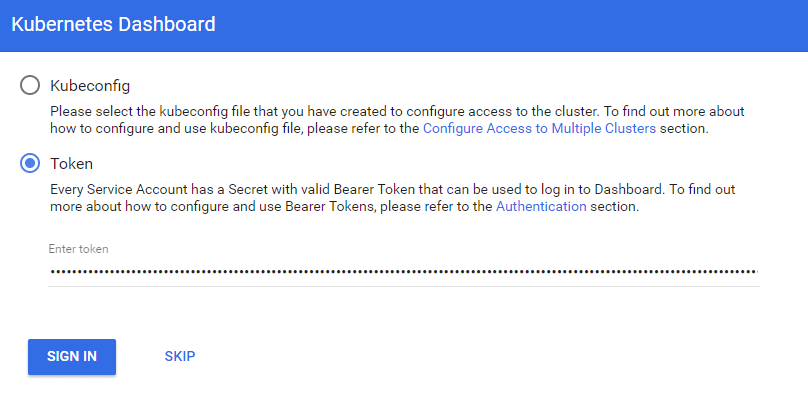Select the Token radio button
The height and width of the screenshot is (400, 808).
[x=31, y=163]
